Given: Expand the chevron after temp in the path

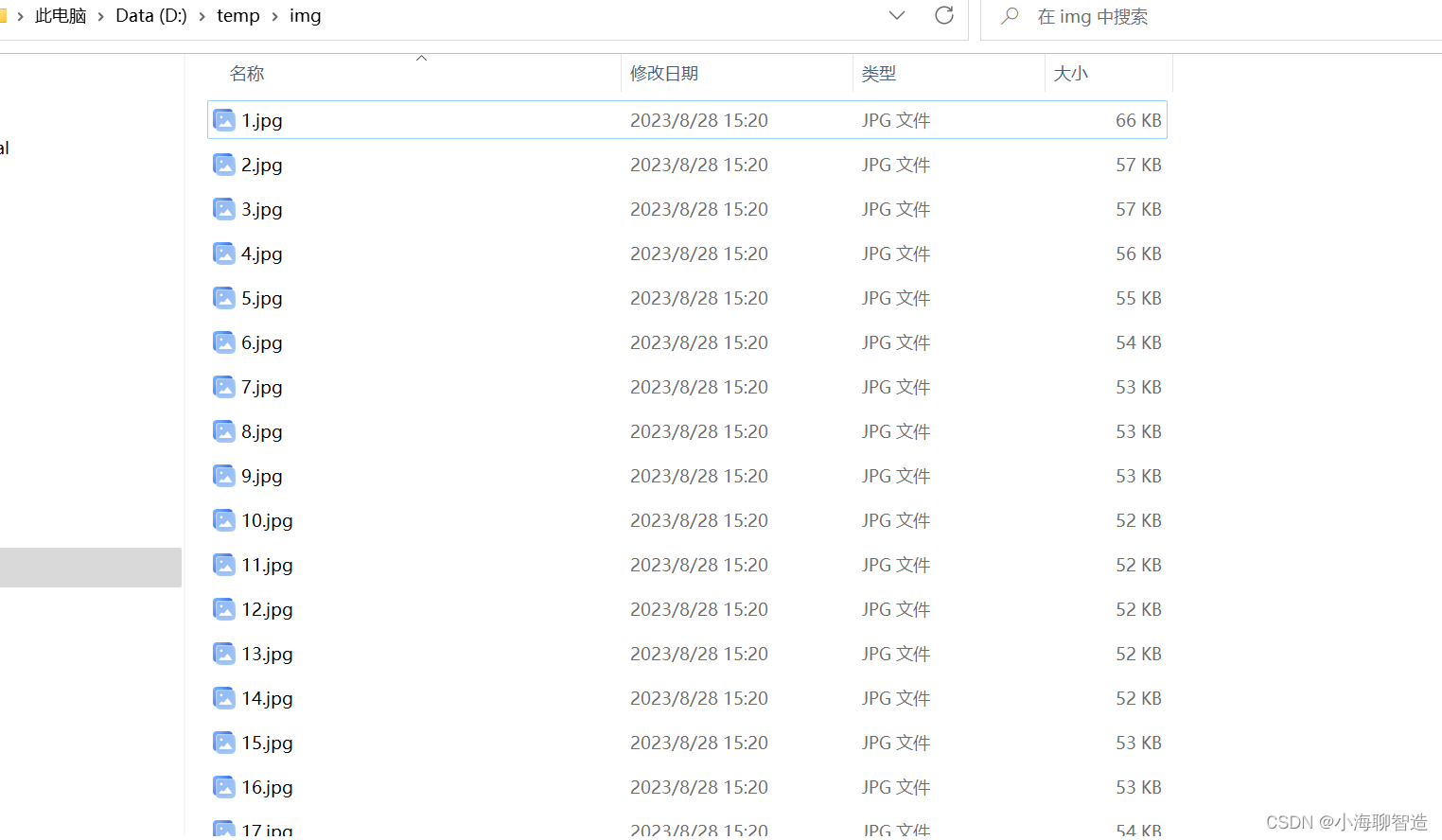Looking at the screenshot, I should point(274,16).
